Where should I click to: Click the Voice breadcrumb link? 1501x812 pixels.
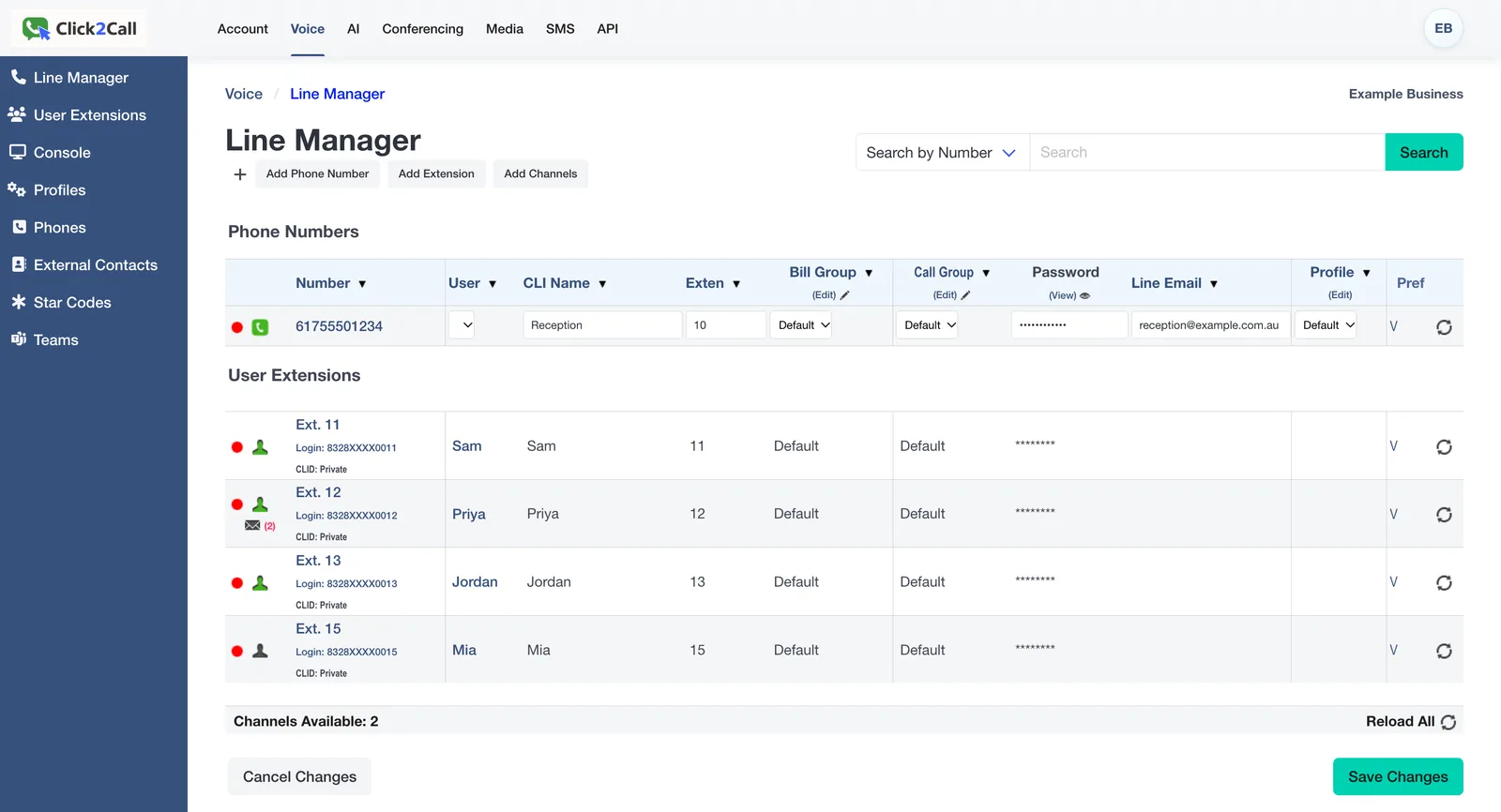click(244, 94)
